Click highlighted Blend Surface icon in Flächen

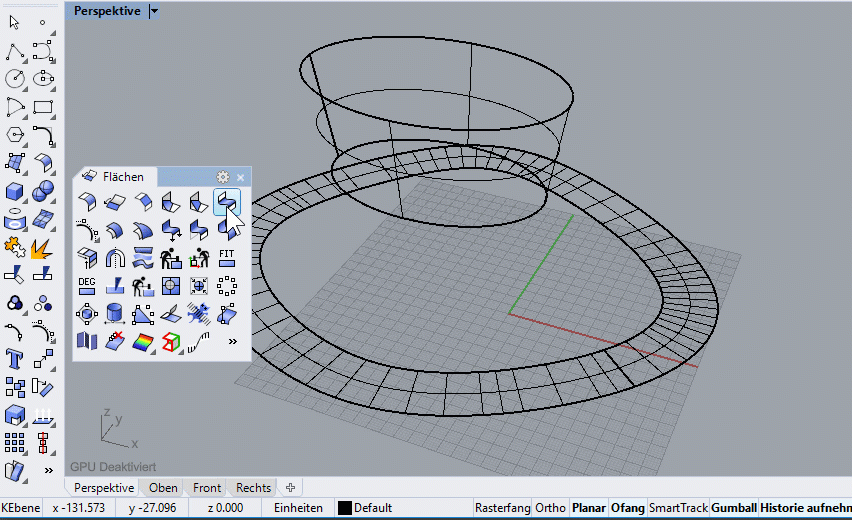click(x=227, y=202)
